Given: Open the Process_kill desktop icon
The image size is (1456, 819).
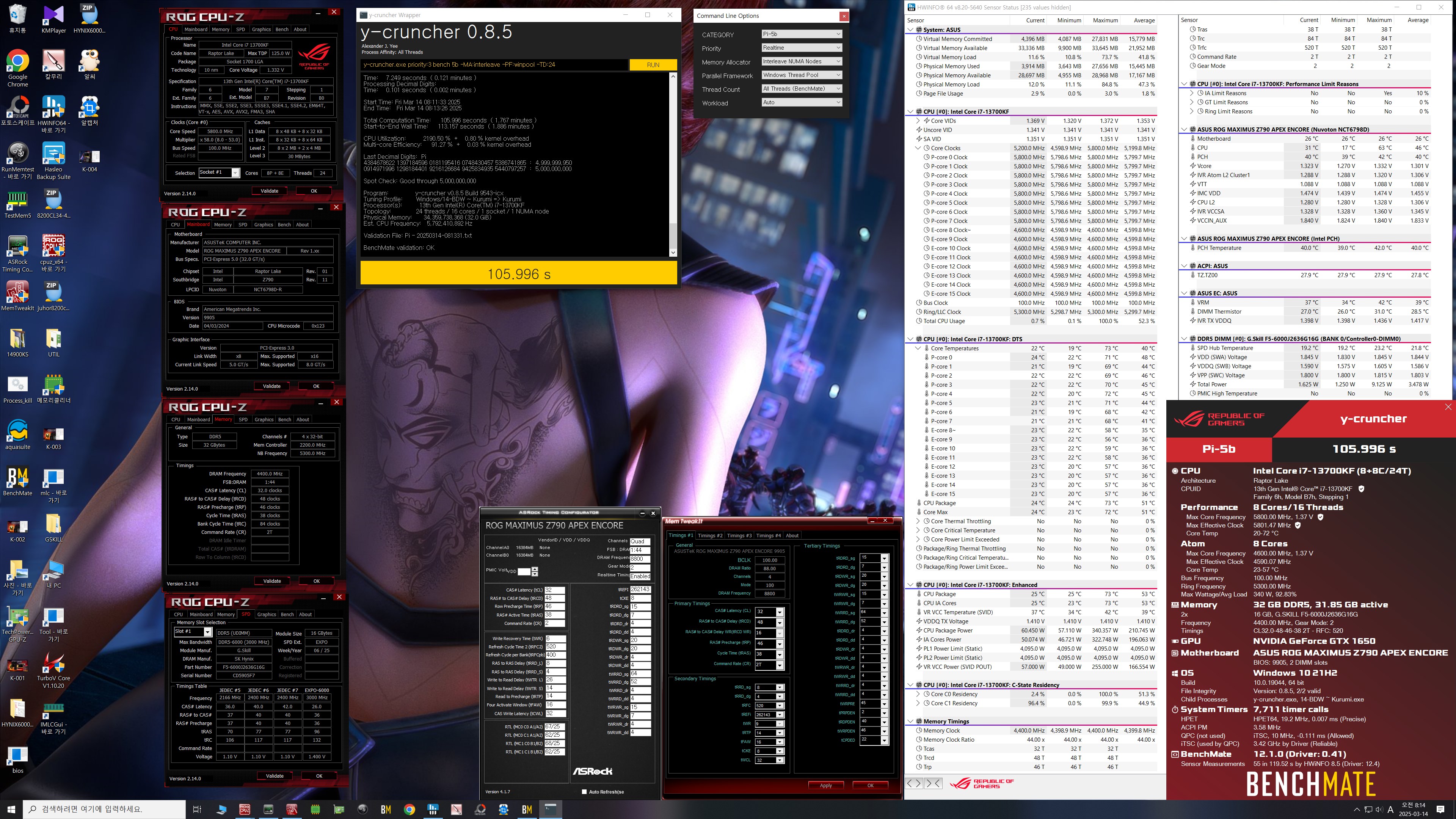Looking at the screenshot, I should (17, 389).
